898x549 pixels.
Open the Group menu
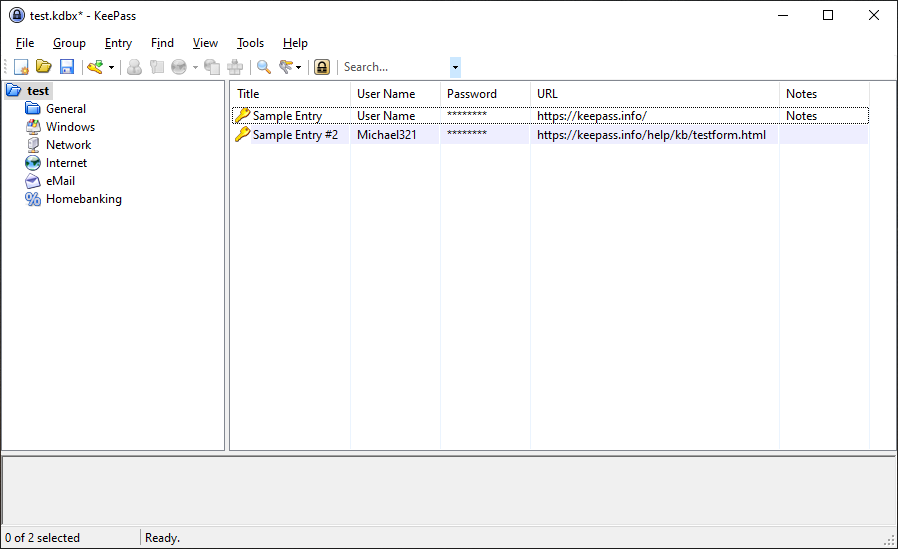pyautogui.click(x=69, y=43)
